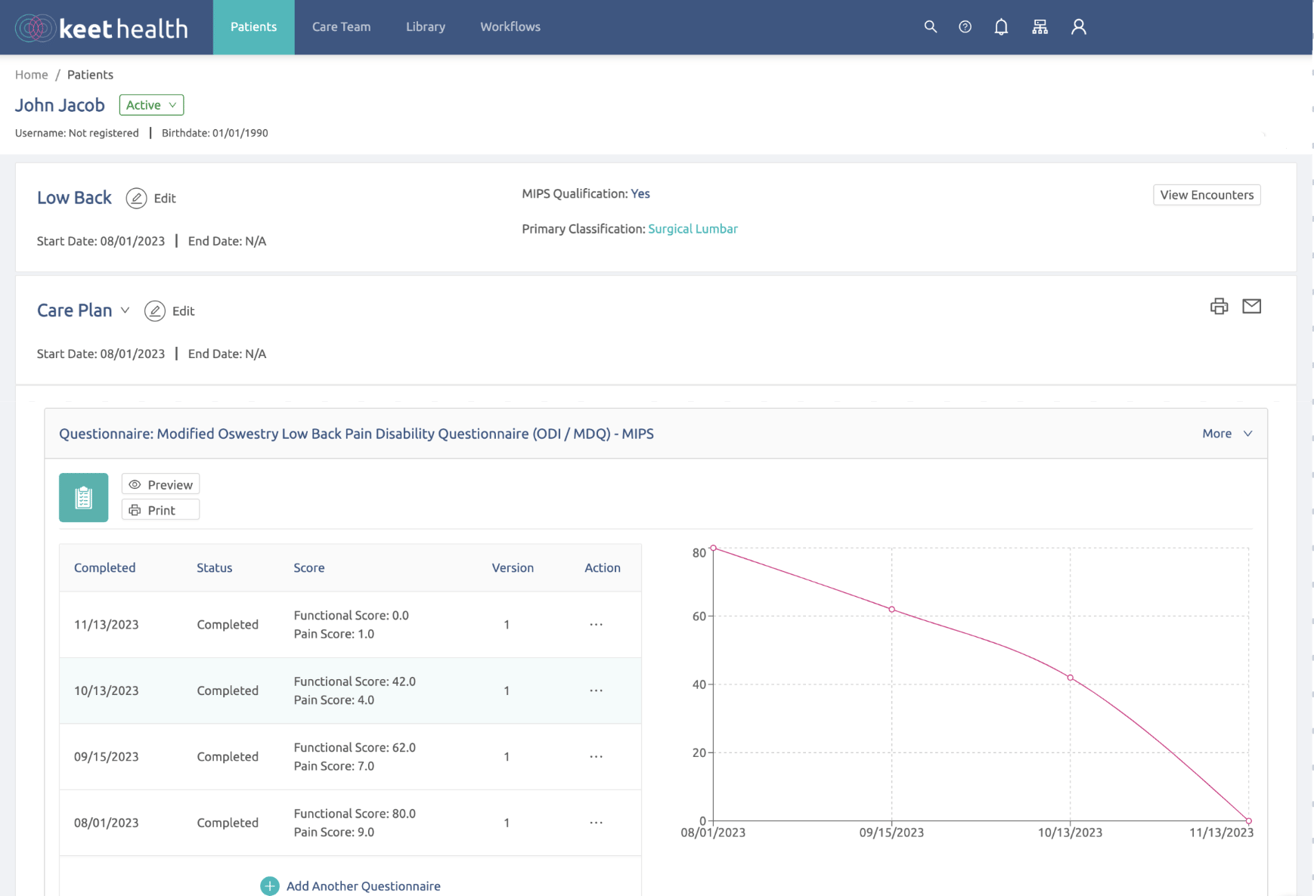Expand the Care Plan chevron
The image size is (1314, 896).
(x=124, y=311)
